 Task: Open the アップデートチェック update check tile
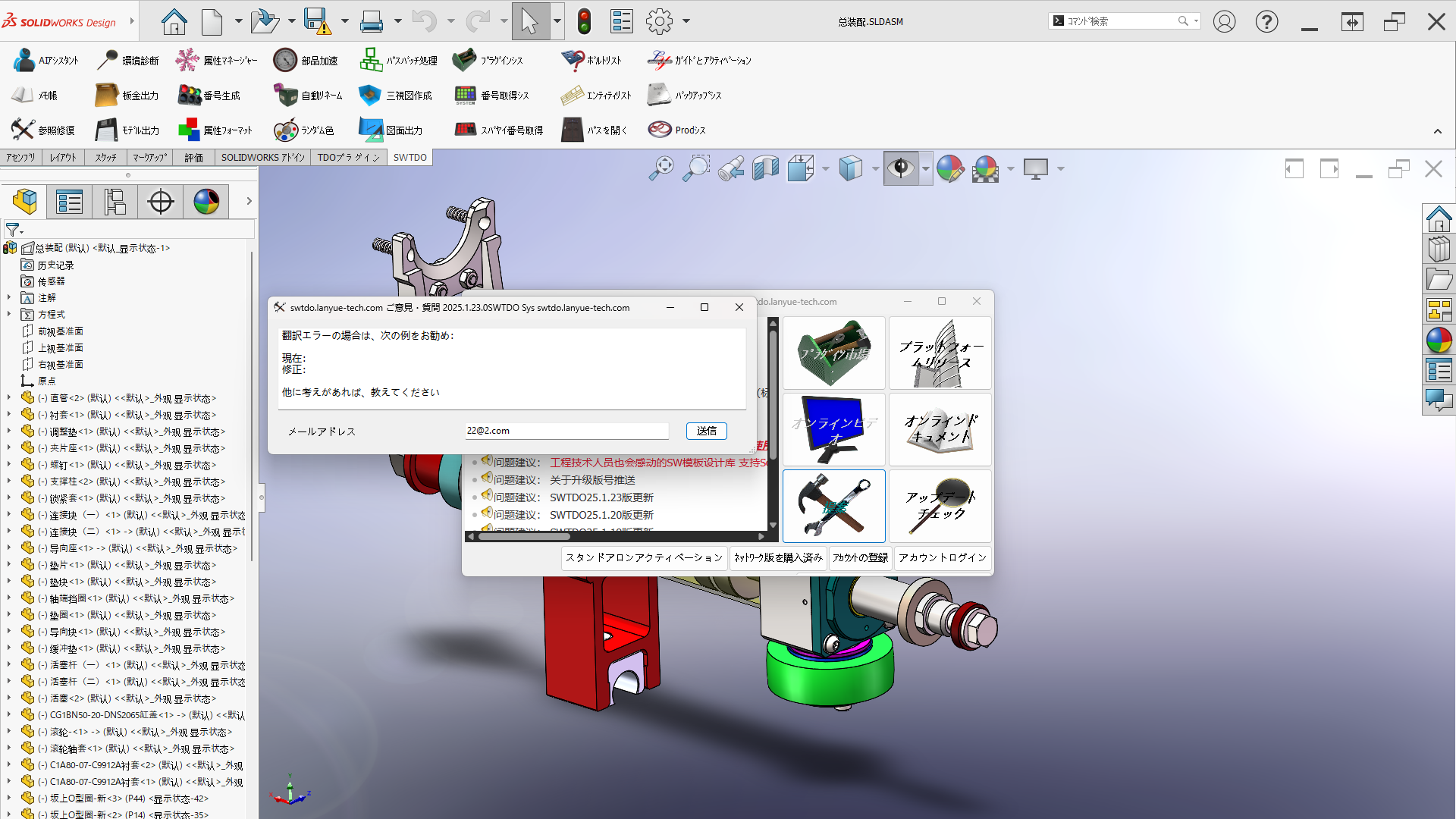pos(940,505)
